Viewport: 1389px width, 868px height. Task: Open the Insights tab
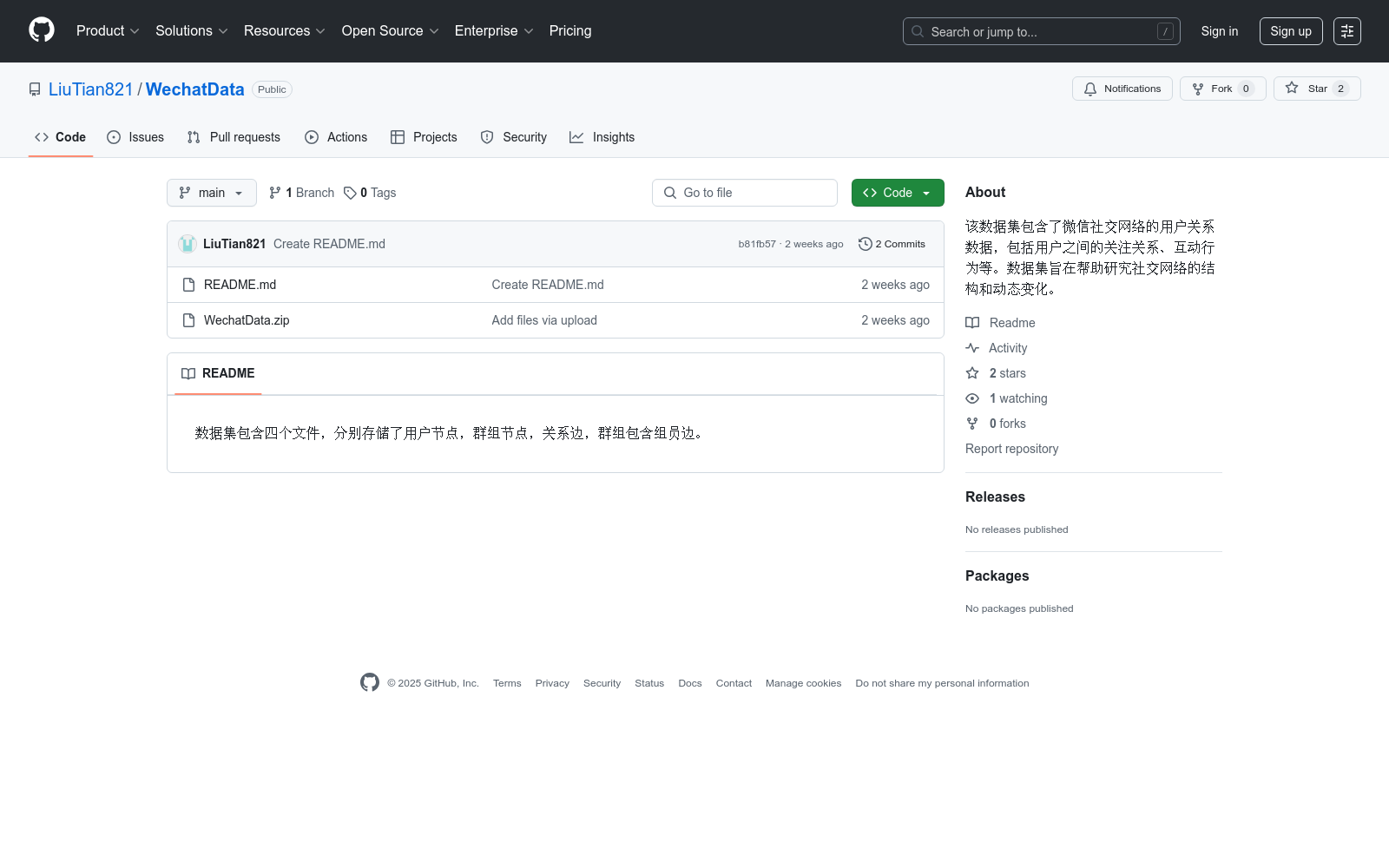[x=602, y=137]
